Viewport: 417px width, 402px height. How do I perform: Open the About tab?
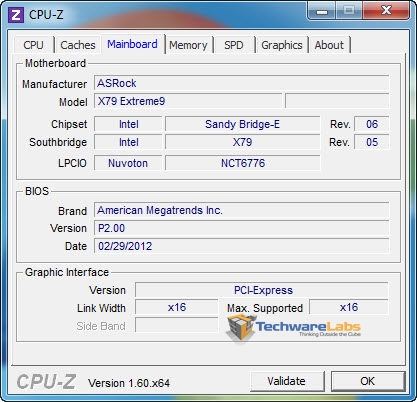[329, 45]
